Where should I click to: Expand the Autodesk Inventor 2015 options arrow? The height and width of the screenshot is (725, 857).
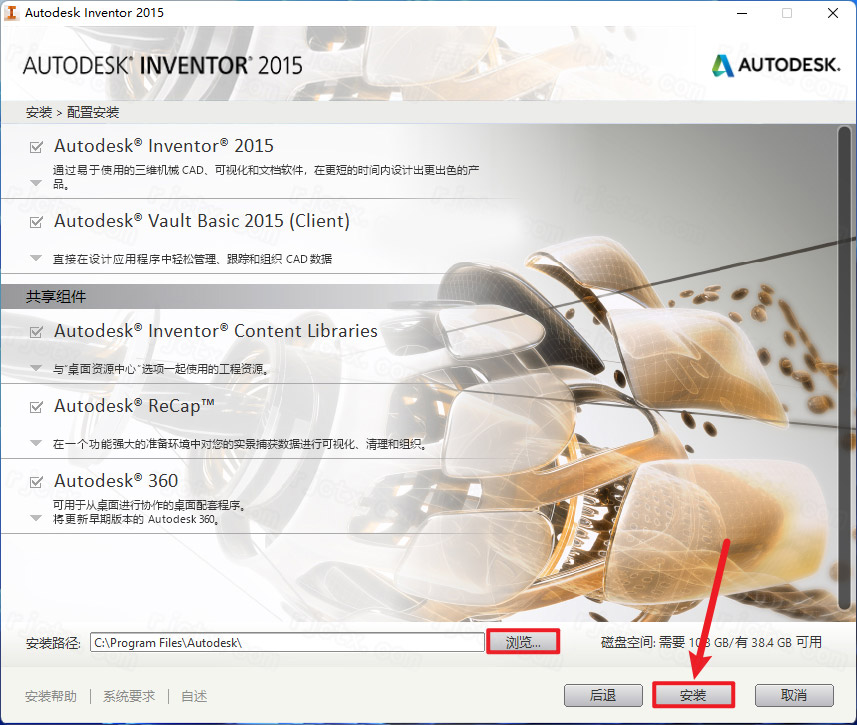click(36, 183)
